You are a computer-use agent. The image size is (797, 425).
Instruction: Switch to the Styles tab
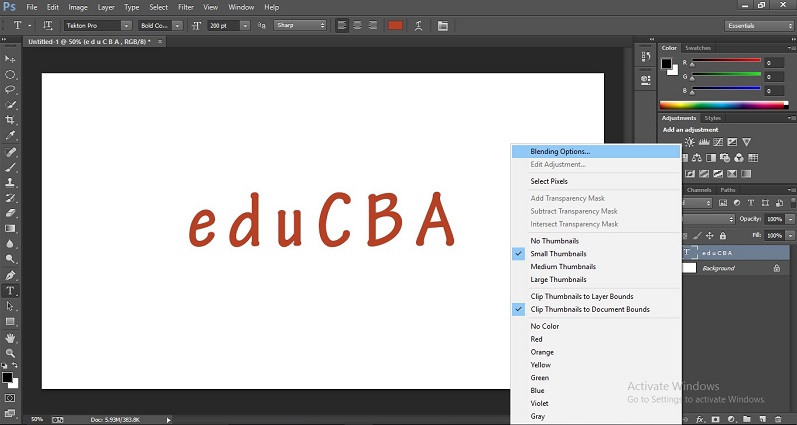click(712, 118)
